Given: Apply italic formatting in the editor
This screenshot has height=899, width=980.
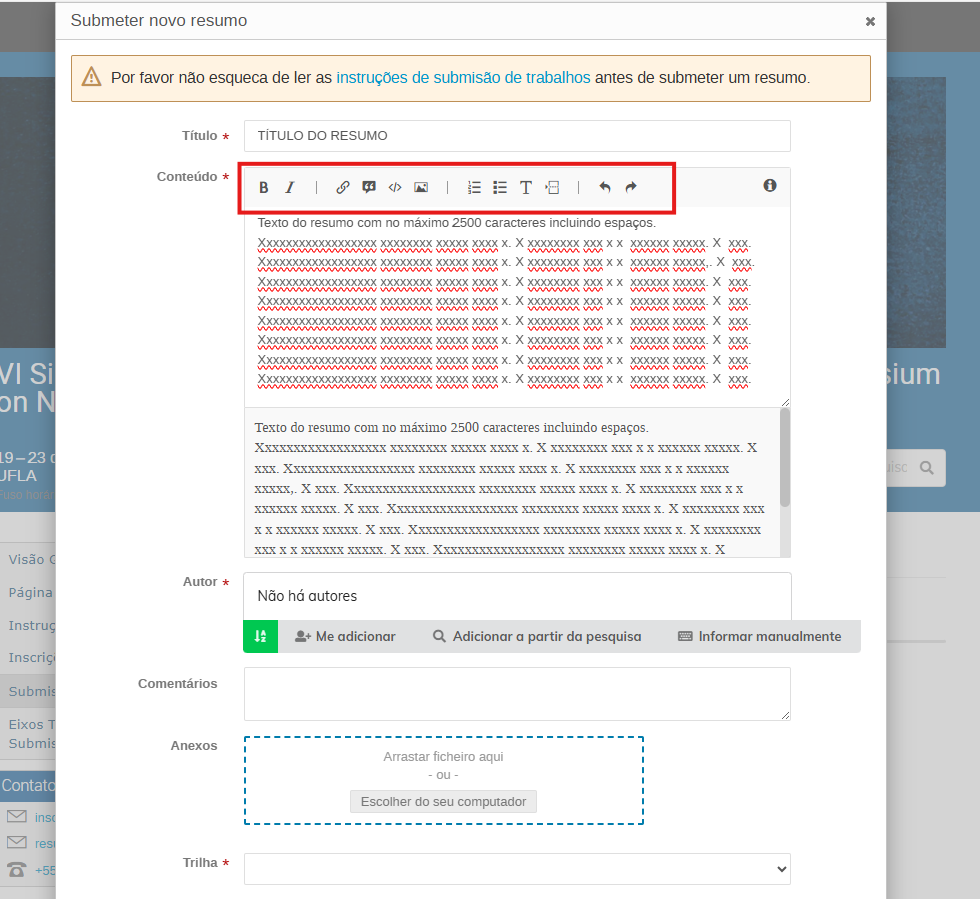Looking at the screenshot, I should 290,187.
